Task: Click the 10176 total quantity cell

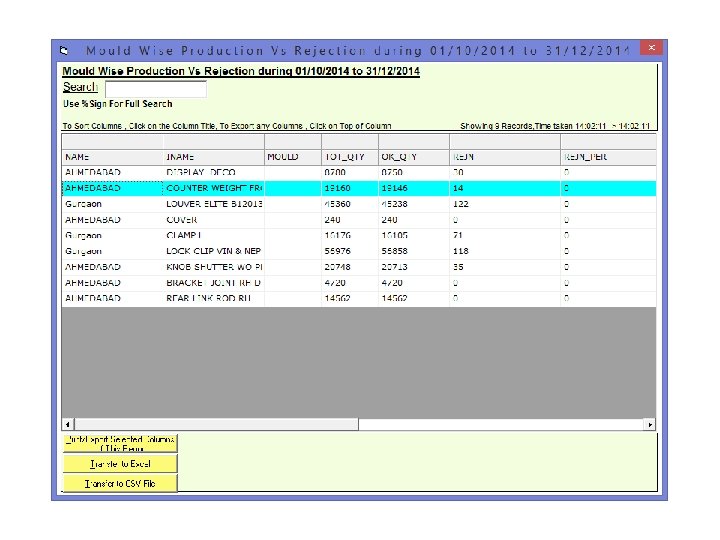Action: click(350, 236)
